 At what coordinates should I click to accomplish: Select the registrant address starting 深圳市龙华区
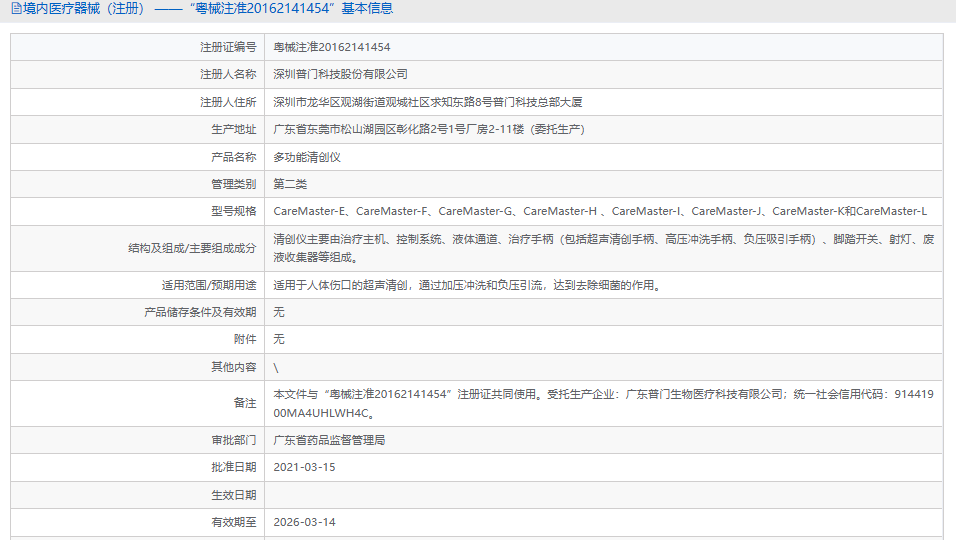427,102
